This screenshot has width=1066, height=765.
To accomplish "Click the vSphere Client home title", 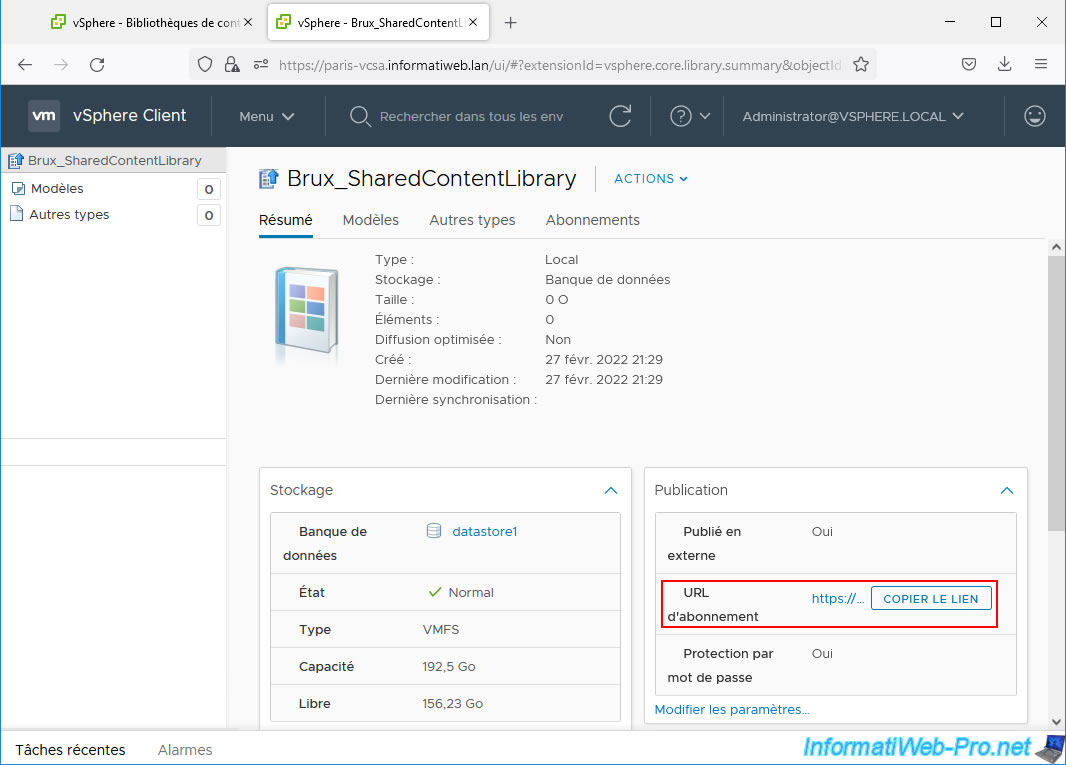I will [x=130, y=116].
